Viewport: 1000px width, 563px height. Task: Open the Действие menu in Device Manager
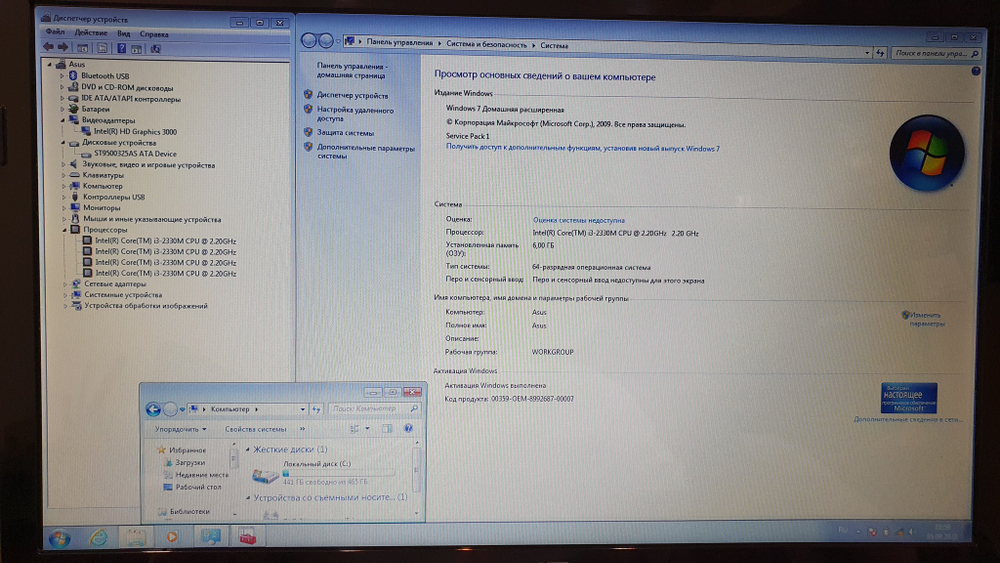[91, 33]
